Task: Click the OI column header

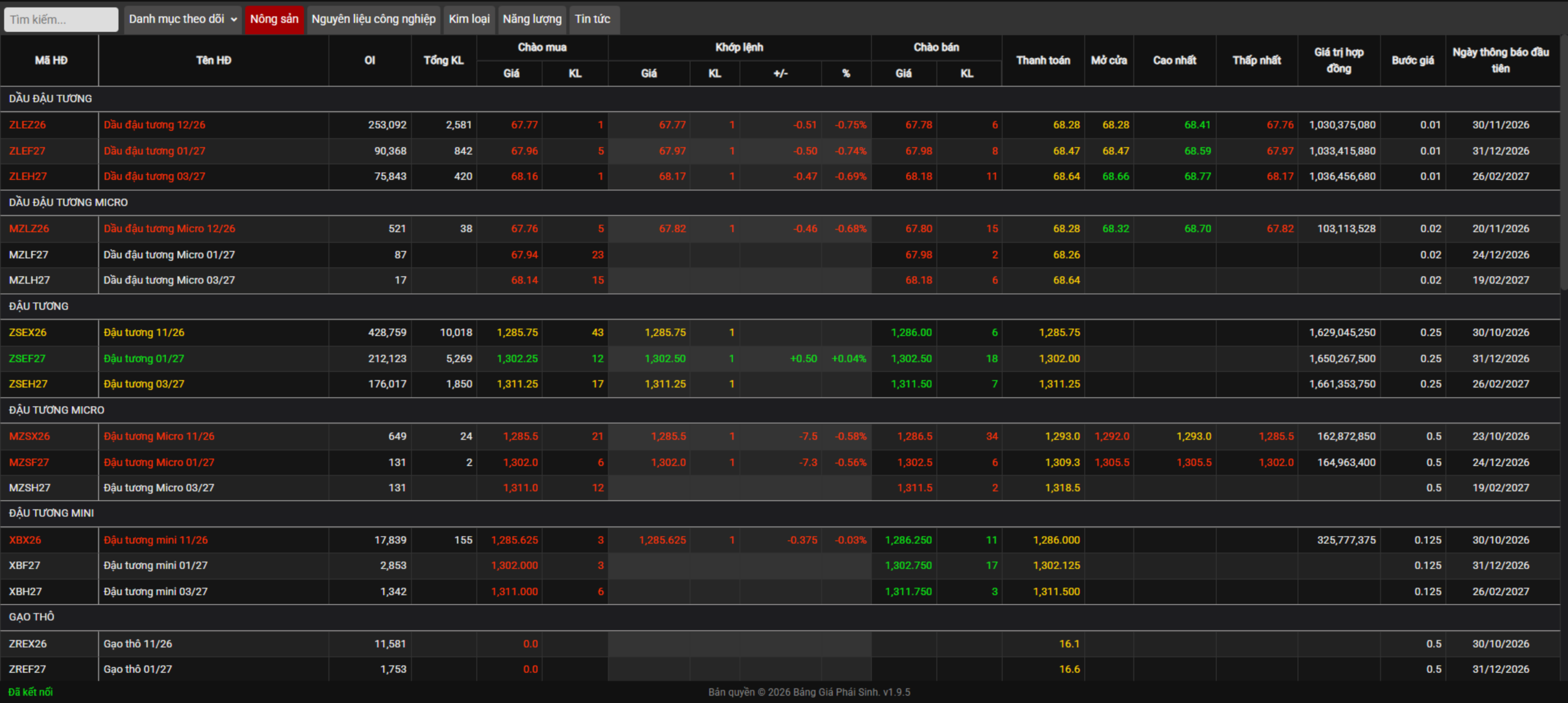Action: pyautogui.click(x=370, y=61)
